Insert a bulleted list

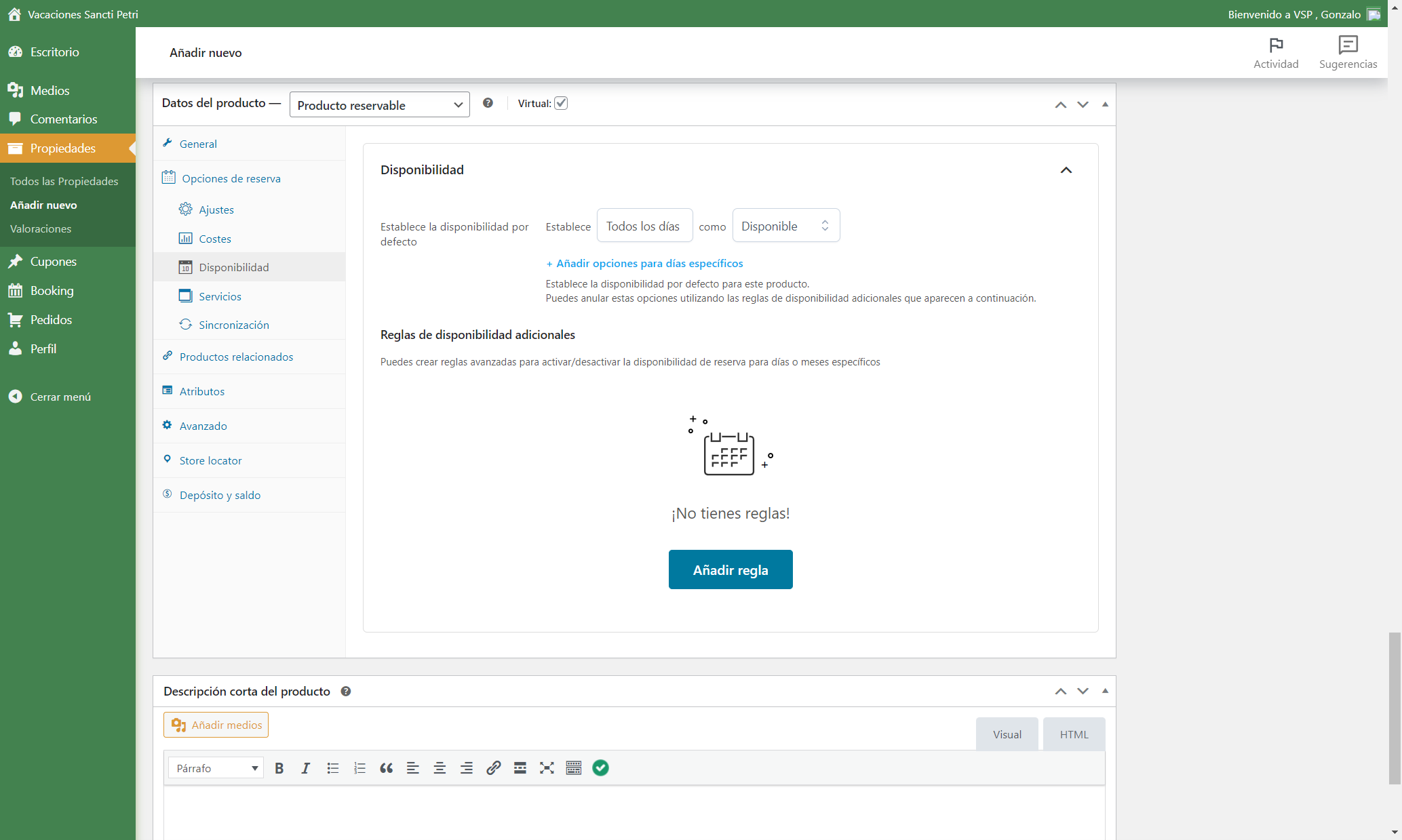click(x=332, y=768)
